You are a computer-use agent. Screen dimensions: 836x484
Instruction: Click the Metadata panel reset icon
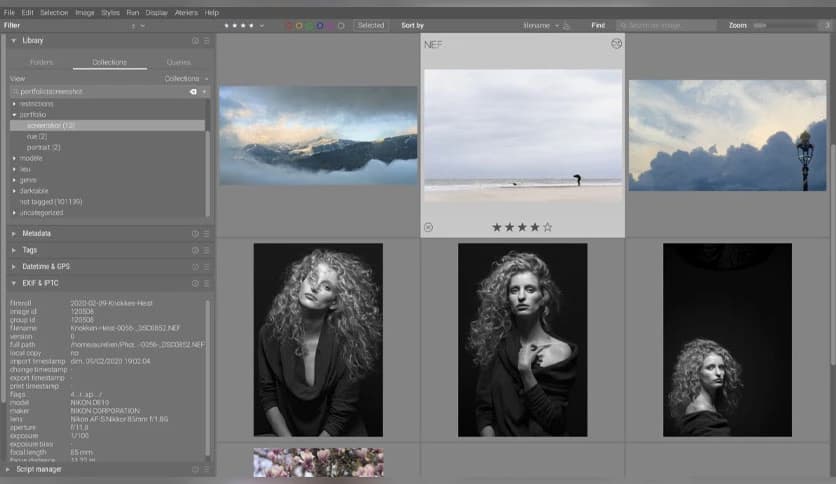(196, 234)
